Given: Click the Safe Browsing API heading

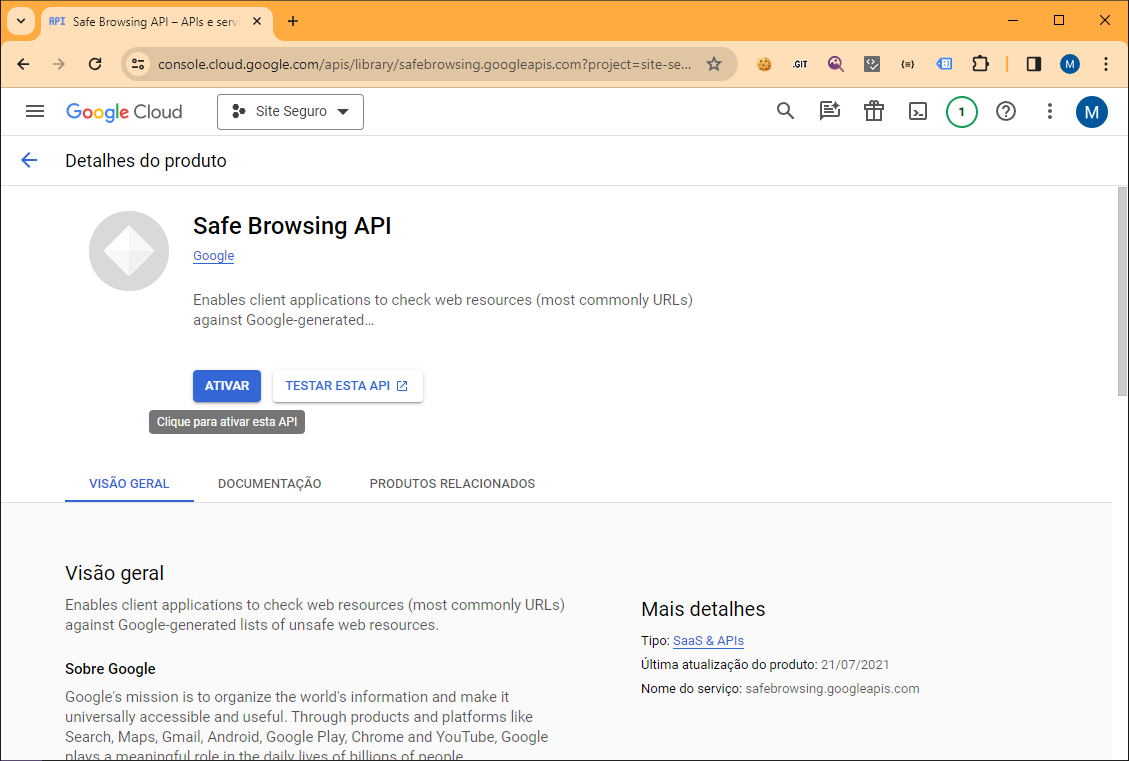Looking at the screenshot, I should [x=292, y=226].
